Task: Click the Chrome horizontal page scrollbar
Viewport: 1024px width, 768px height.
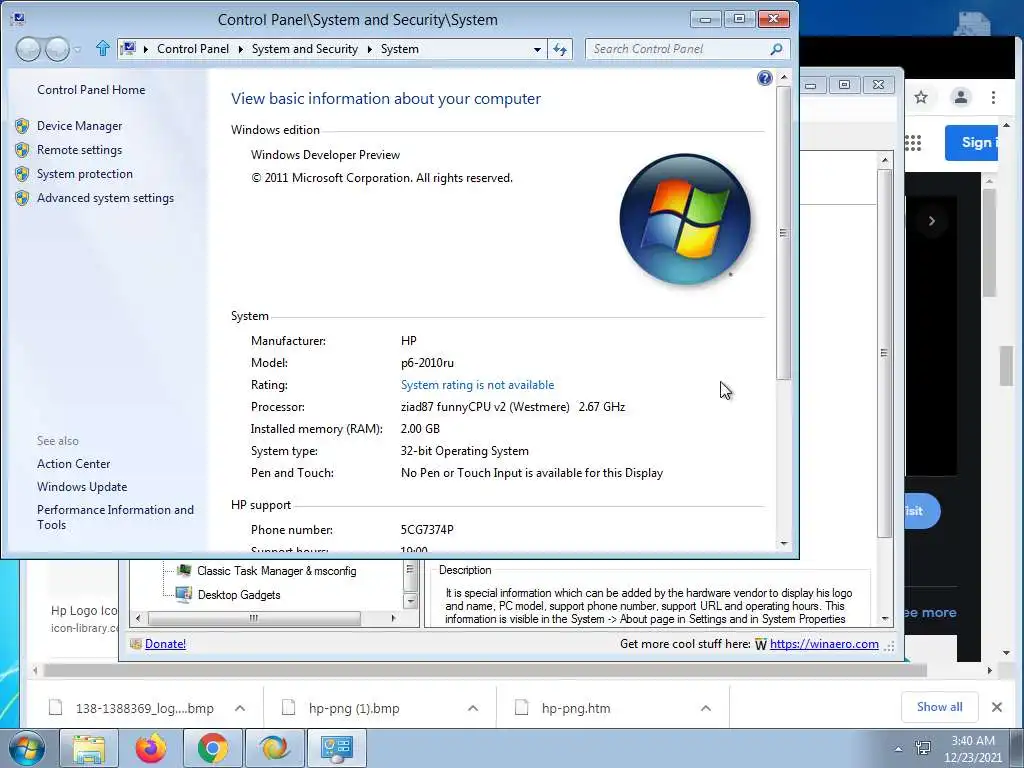Action: pos(485,670)
